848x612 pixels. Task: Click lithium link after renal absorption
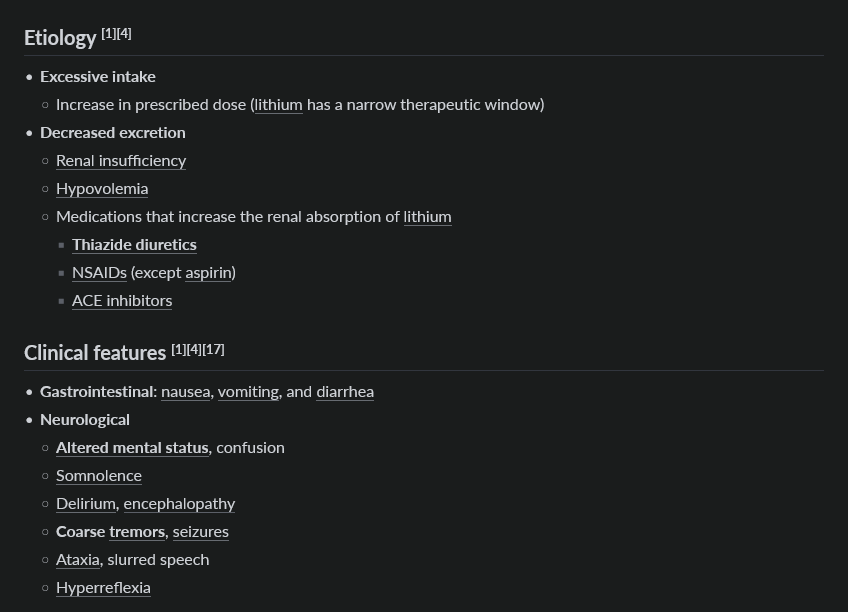(x=427, y=217)
